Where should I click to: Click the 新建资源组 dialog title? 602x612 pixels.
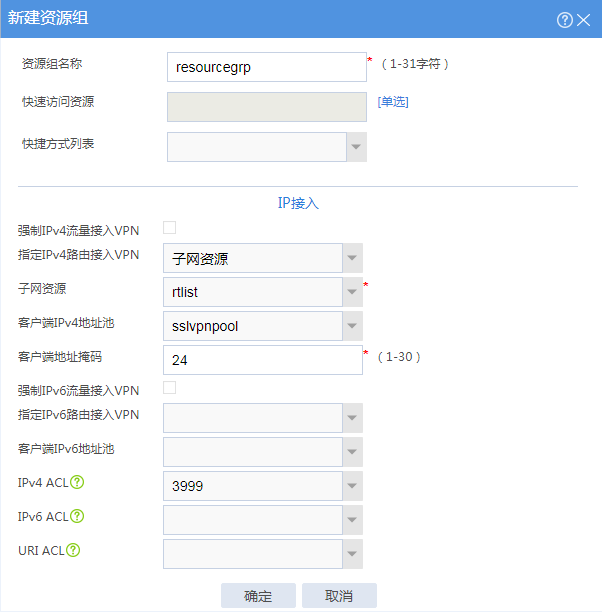48,18
